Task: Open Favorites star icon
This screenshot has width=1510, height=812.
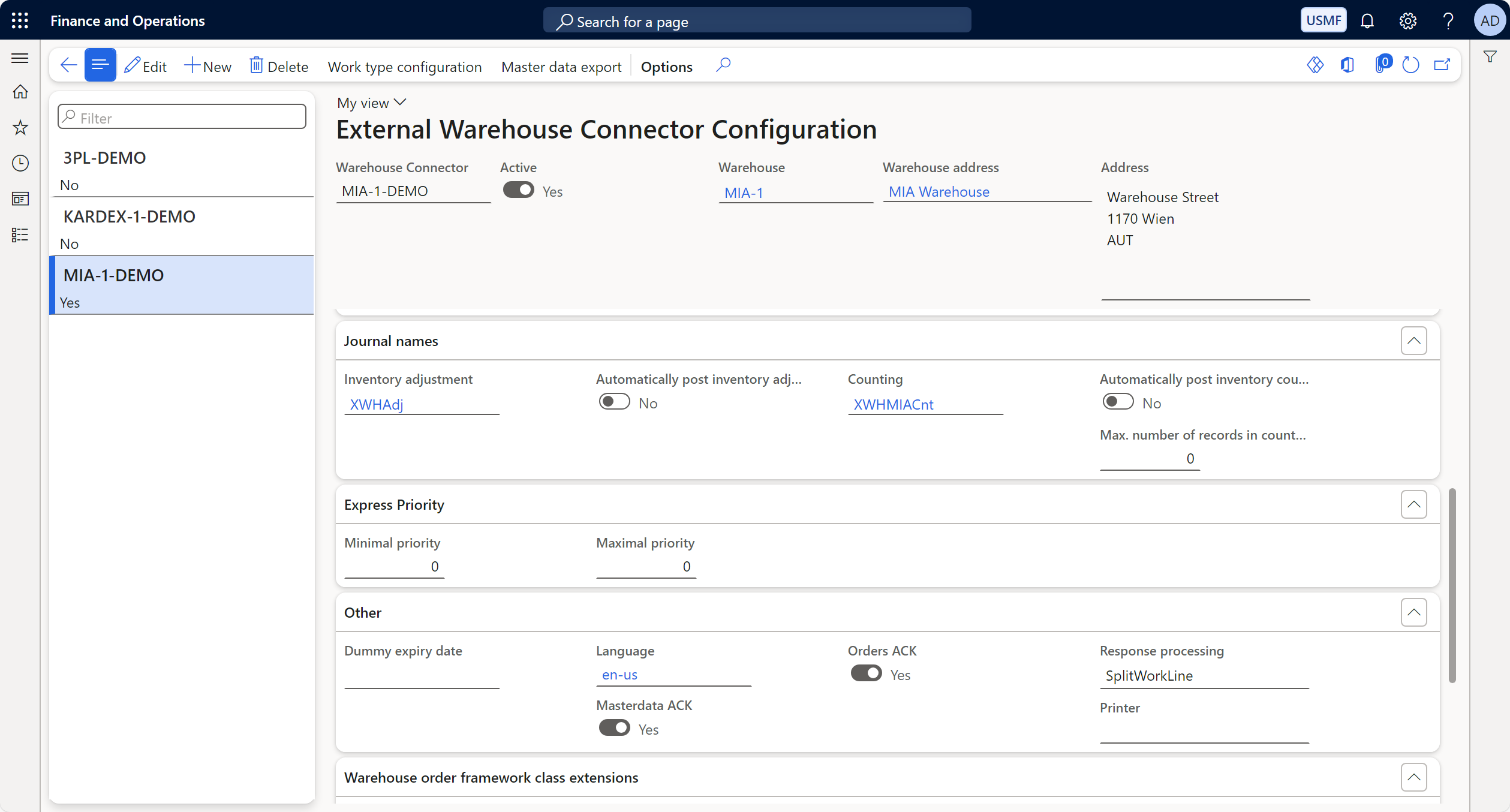Action: 20,127
